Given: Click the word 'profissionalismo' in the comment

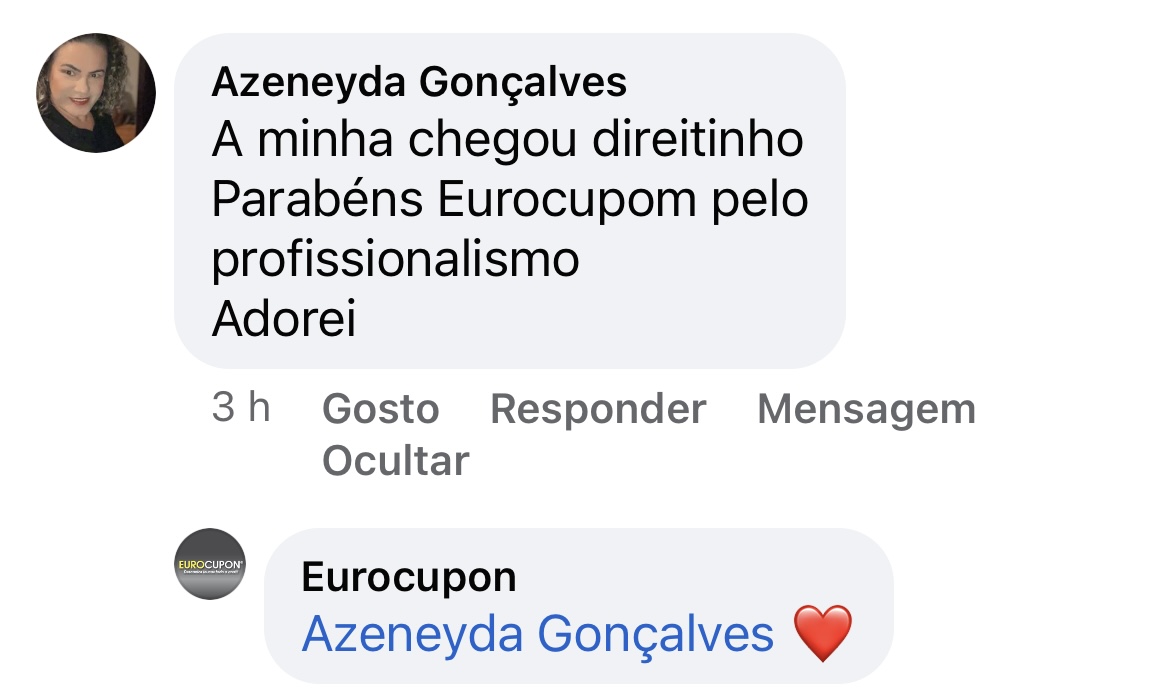Looking at the screenshot, I should coord(395,259).
